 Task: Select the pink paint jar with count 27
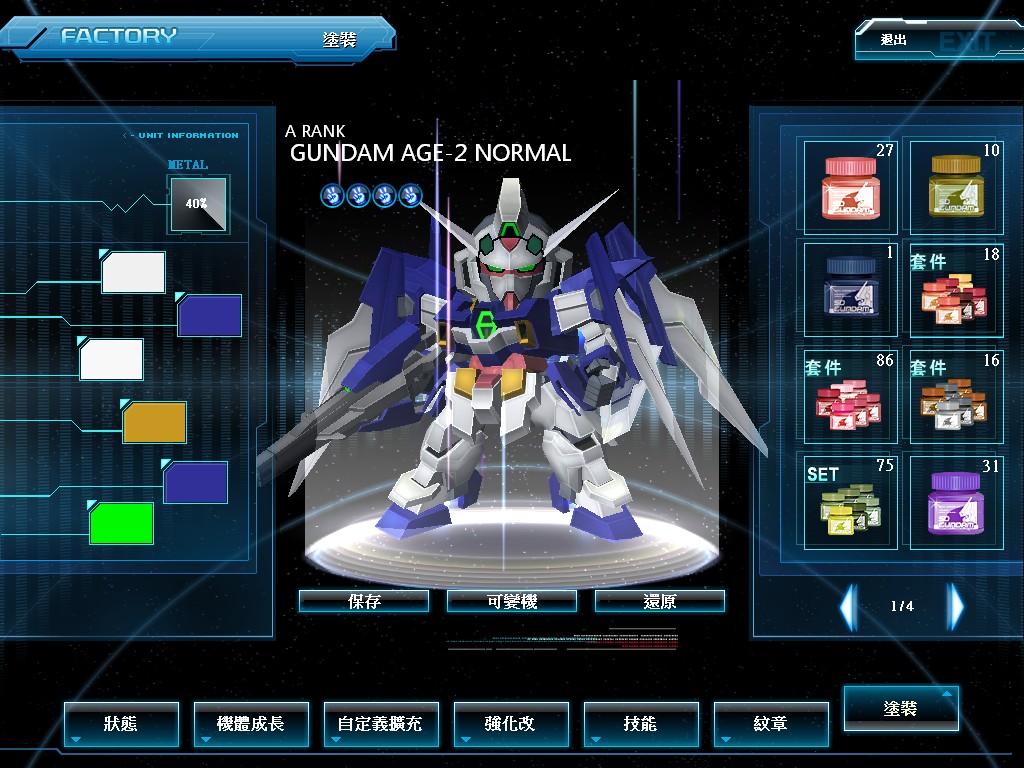click(x=850, y=187)
